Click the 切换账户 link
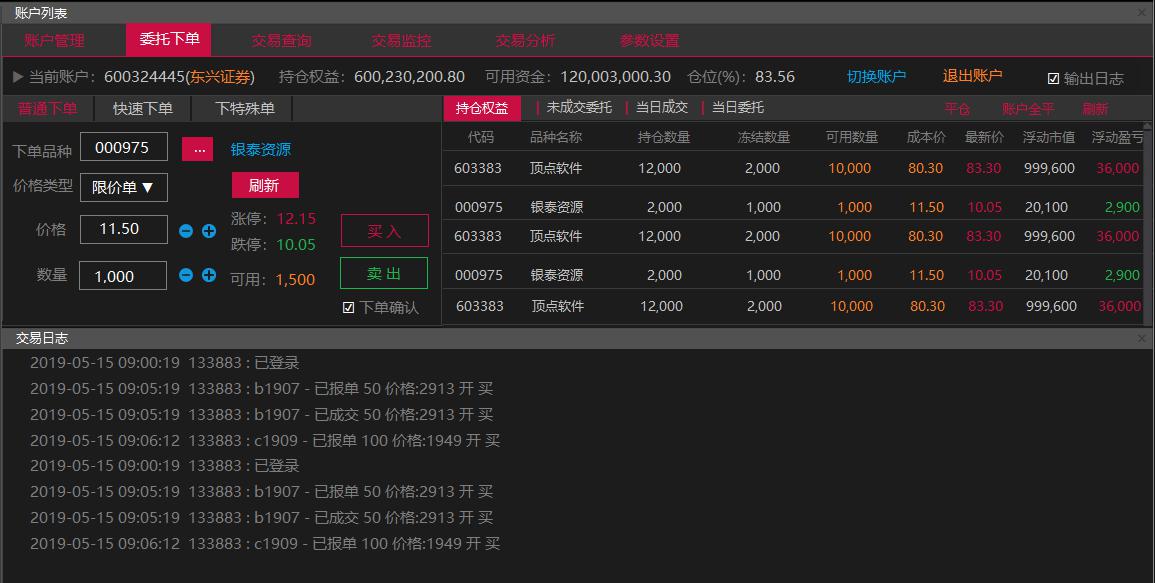1155x583 pixels. click(876, 77)
